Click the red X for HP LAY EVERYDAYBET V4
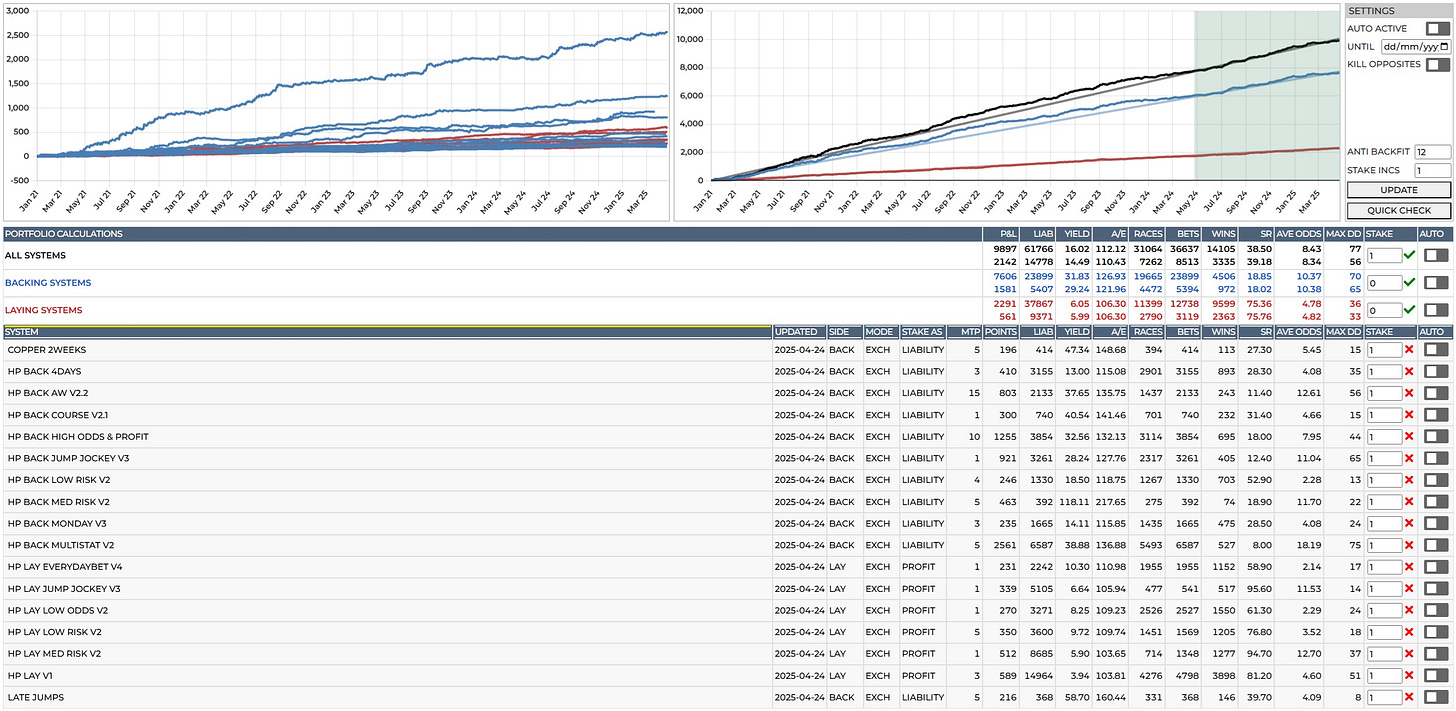This screenshot has height=711, width=1456. (1409, 567)
